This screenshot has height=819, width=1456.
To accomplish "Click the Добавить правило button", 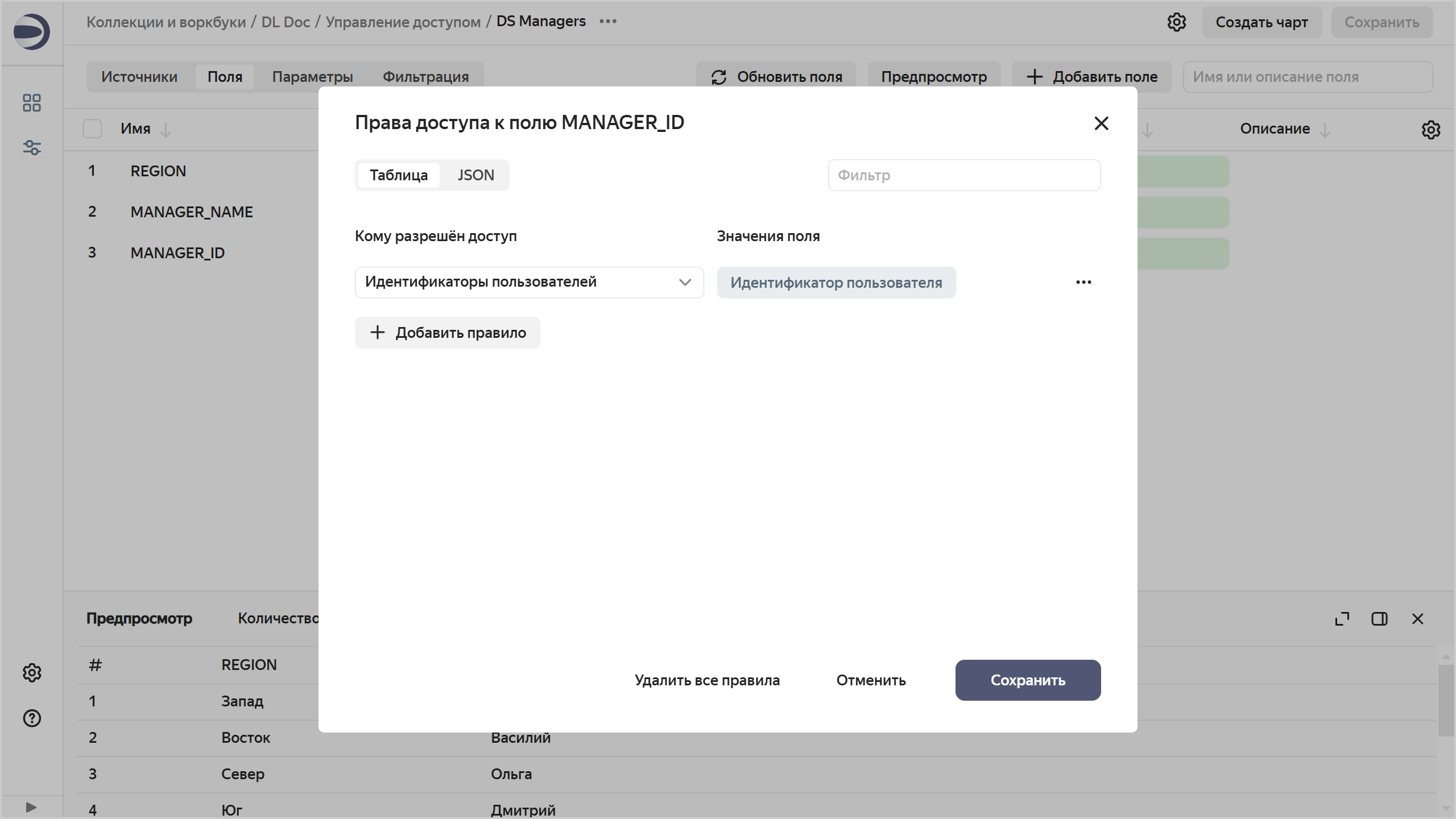I will (448, 333).
